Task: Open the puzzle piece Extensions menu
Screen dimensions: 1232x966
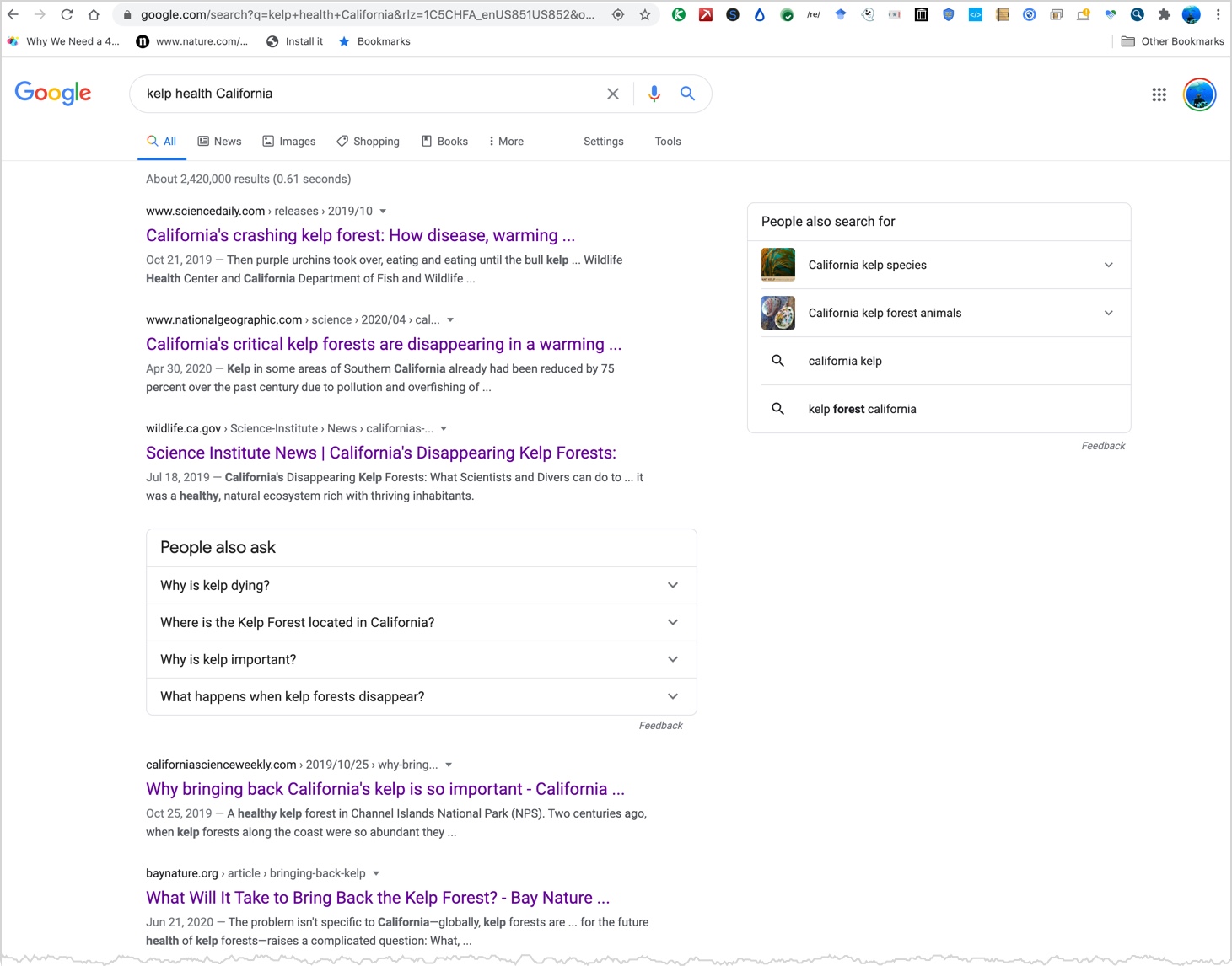Action: 1165,14
